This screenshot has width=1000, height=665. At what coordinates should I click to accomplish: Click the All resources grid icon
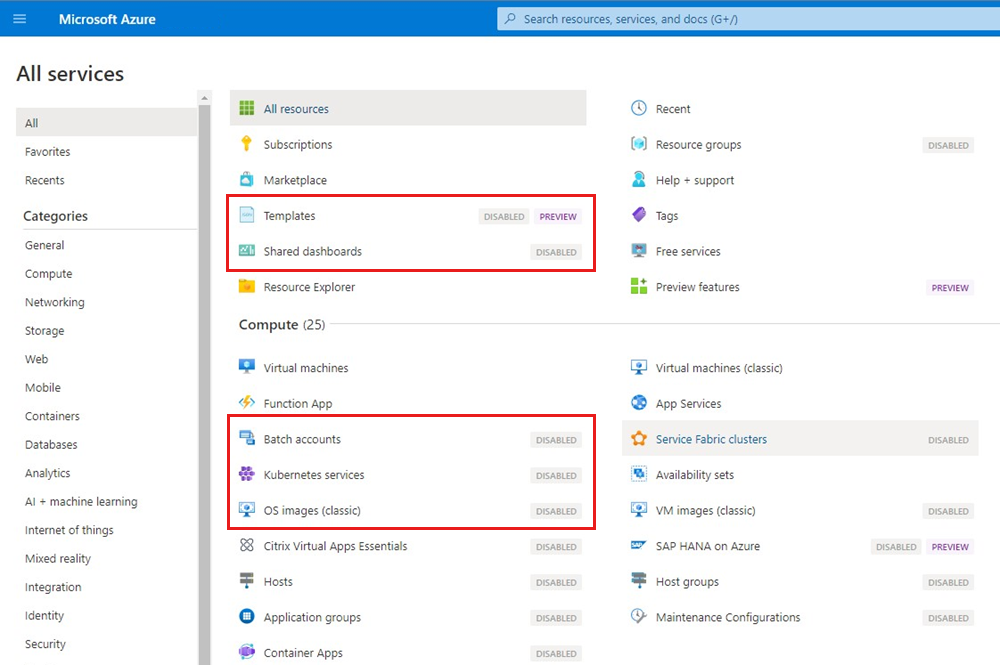tap(246, 109)
